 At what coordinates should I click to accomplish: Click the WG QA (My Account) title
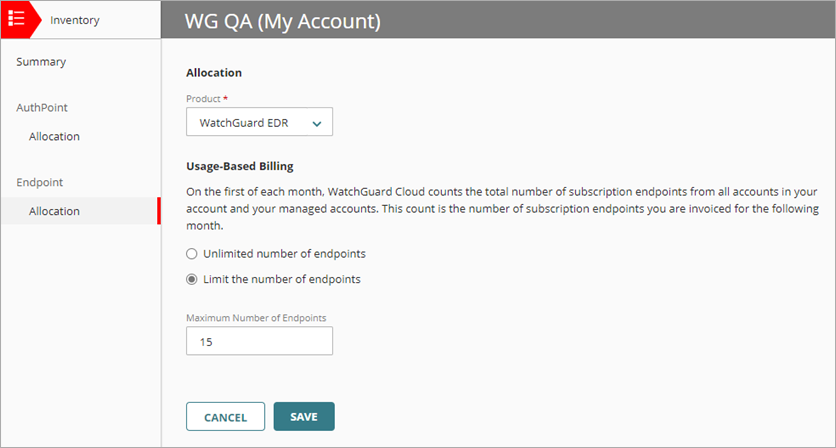[283, 20]
